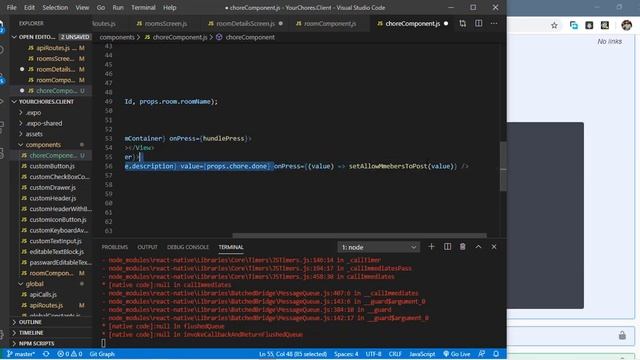This screenshot has height=360, width=640.
Task: Collapse the YOURCHORES.CLIENT folder section
Action: (51, 102)
